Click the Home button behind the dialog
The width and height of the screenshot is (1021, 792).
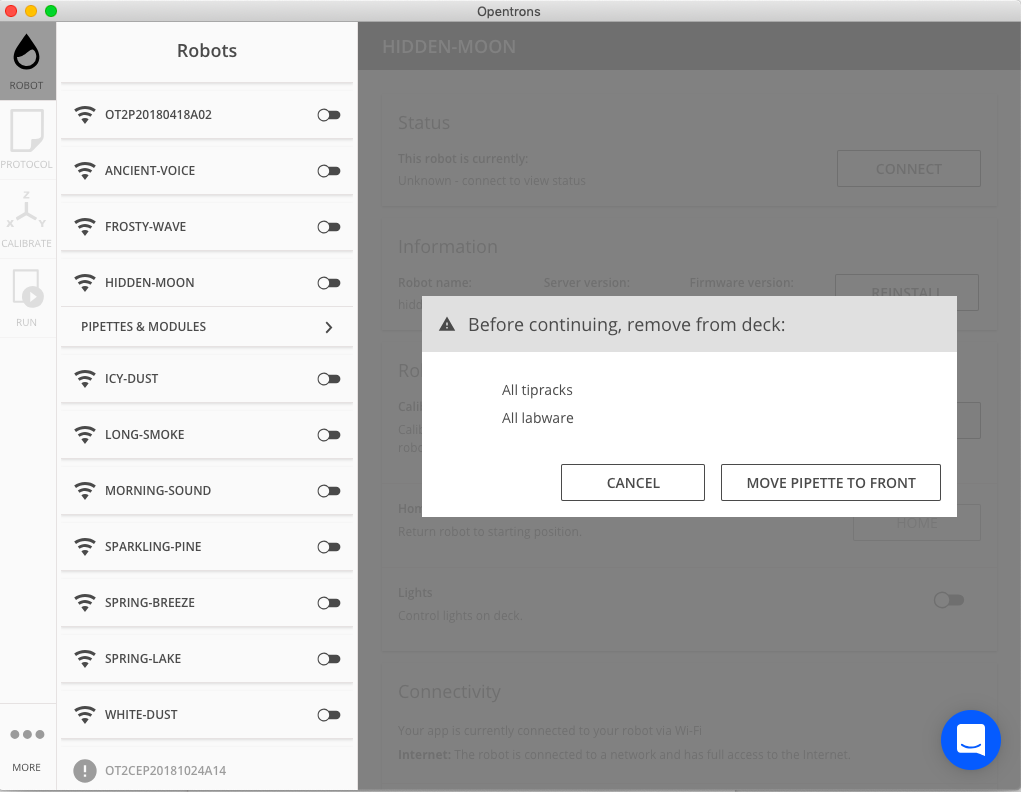pyautogui.click(x=917, y=522)
